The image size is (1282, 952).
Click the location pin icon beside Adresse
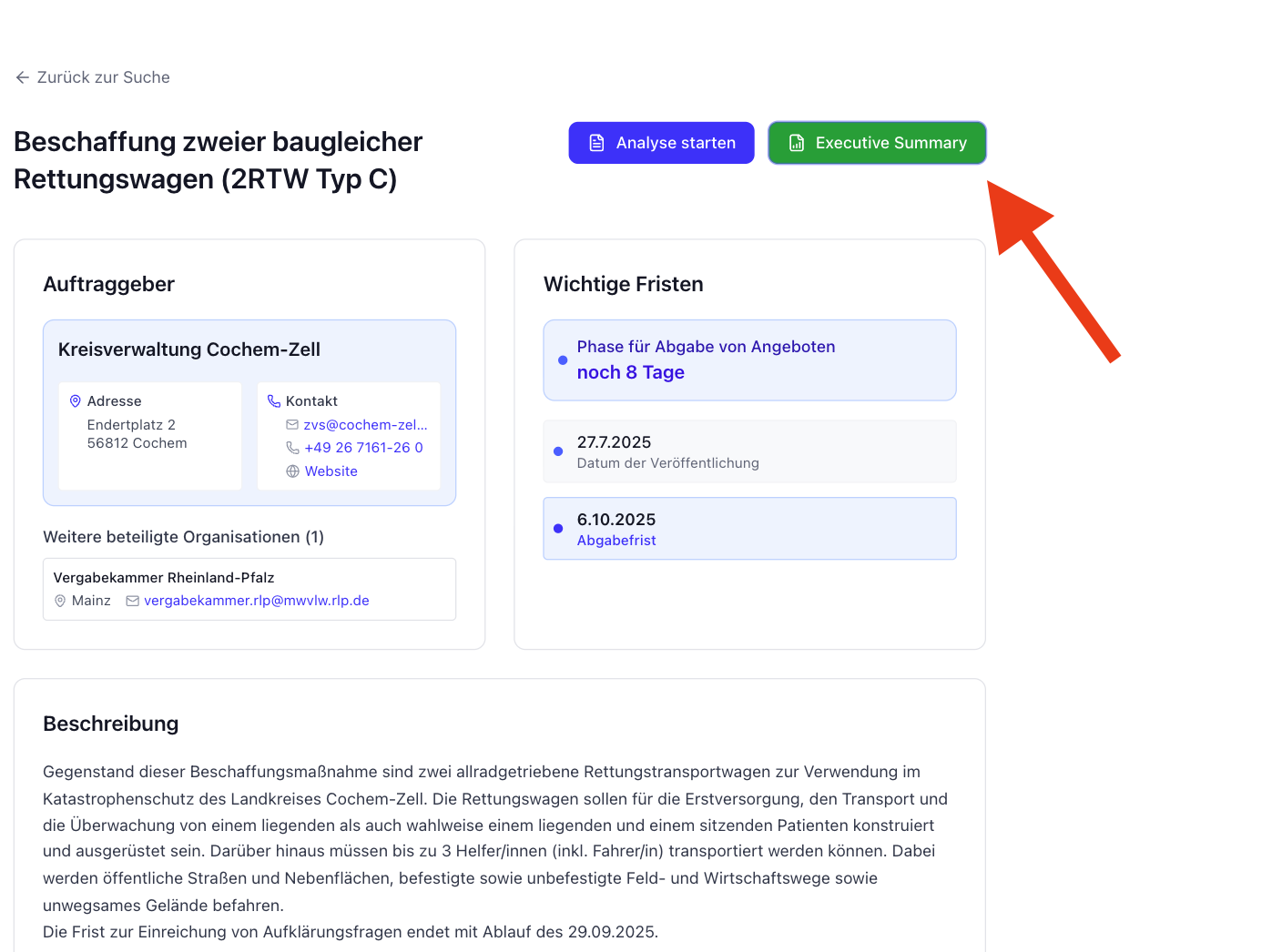coord(76,400)
